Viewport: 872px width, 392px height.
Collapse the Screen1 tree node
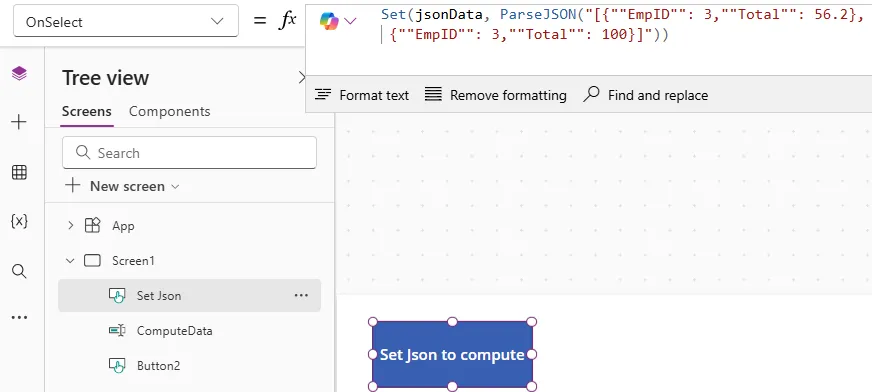pos(70,260)
